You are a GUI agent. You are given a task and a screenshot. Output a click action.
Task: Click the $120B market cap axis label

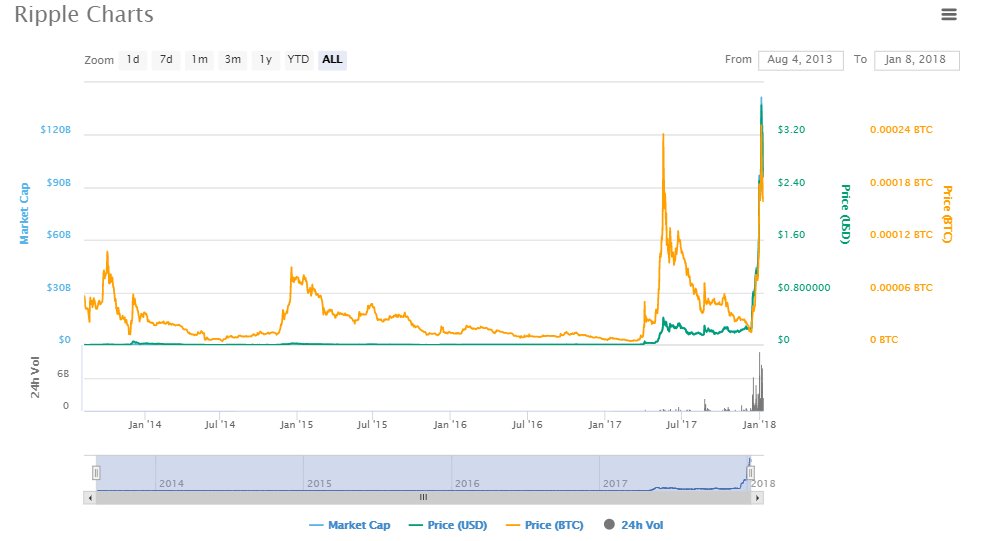tap(56, 130)
